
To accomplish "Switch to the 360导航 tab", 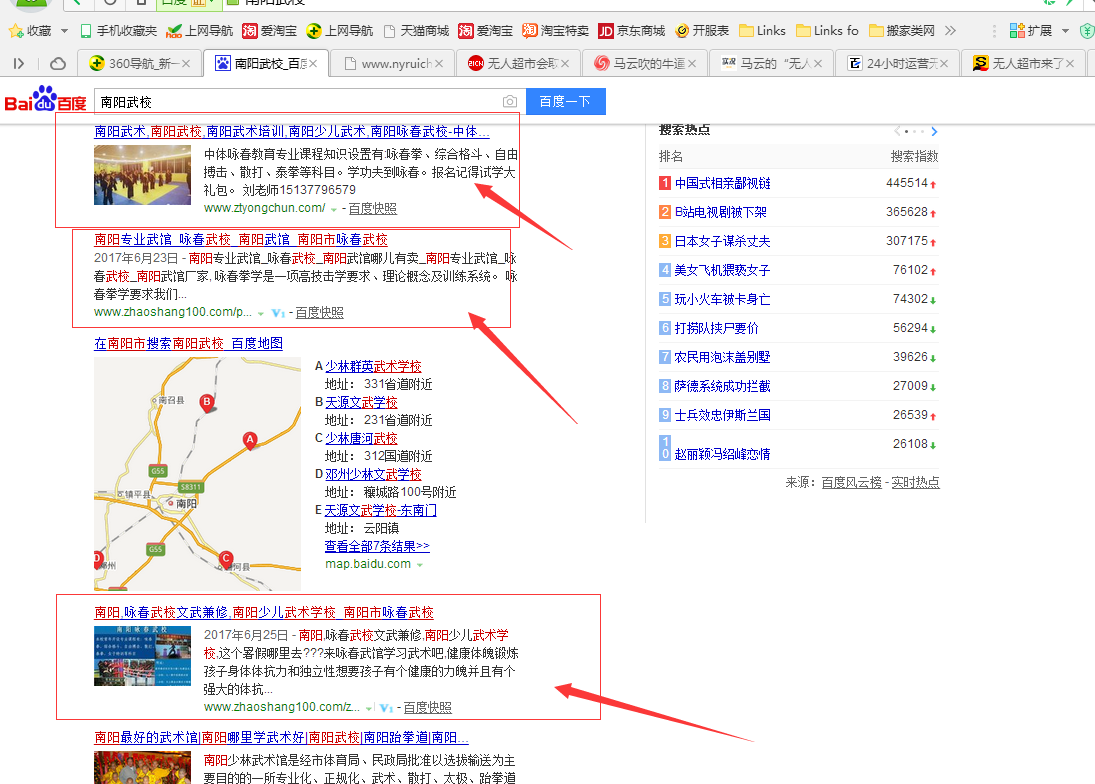I will coord(135,64).
